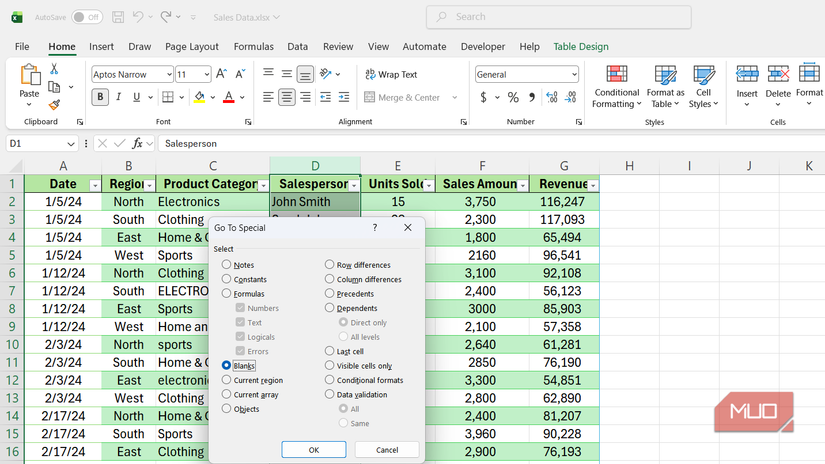The width and height of the screenshot is (825, 464).
Task: Click the dialog Help question mark
Action: pos(375,227)
